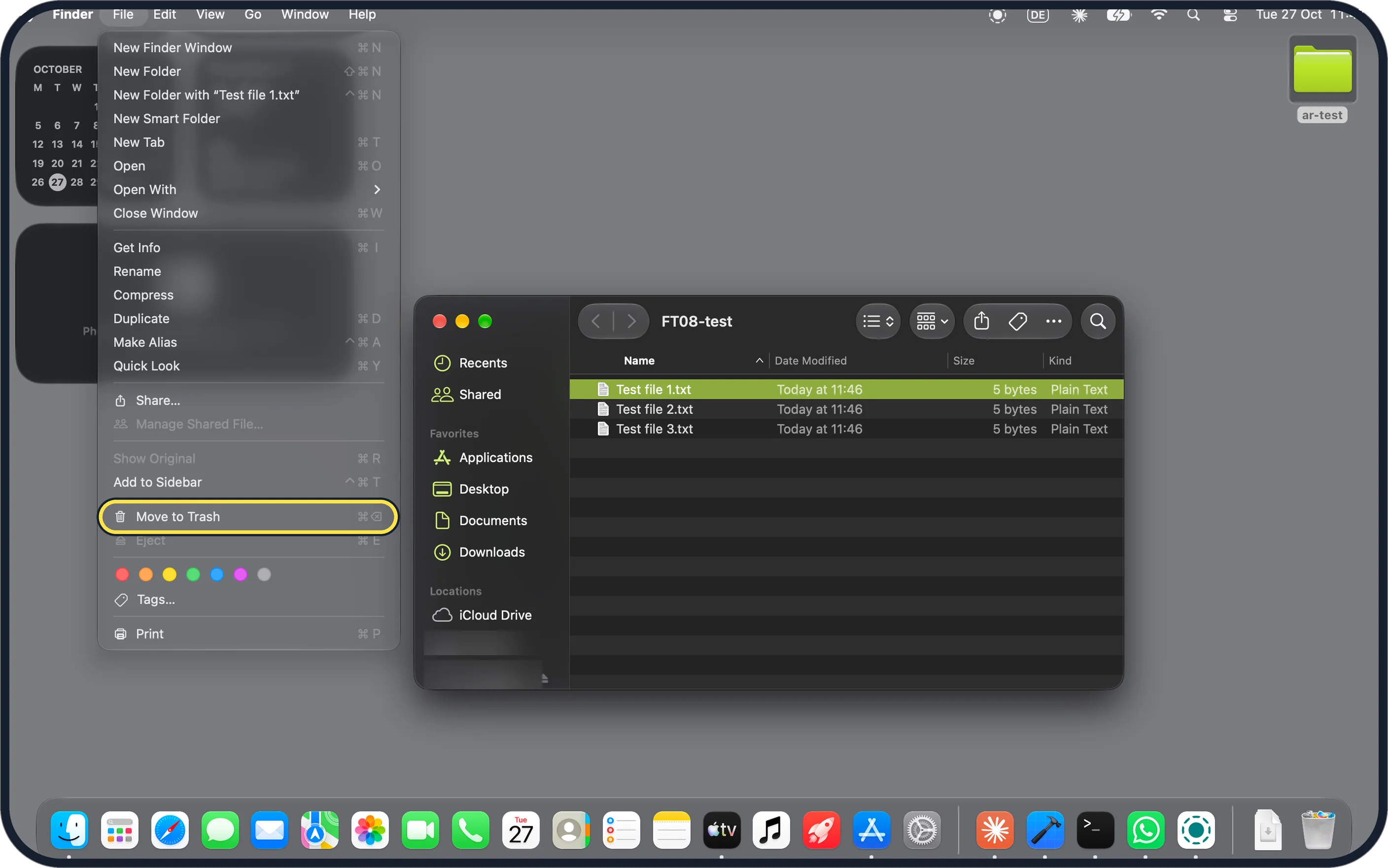Viewport: 1388px width, 868px height.
Task: Expand the Open With submenu arrow
Action: click(x=377, y=190)
